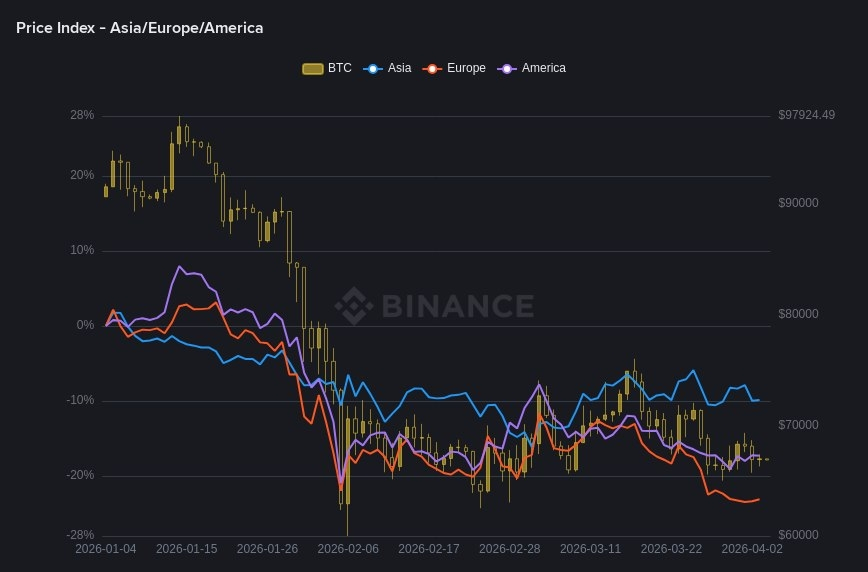This screenshot has height=572, width=868.
Task: Click the BTC candlestick legend swatch
Action: click(313, 68)
